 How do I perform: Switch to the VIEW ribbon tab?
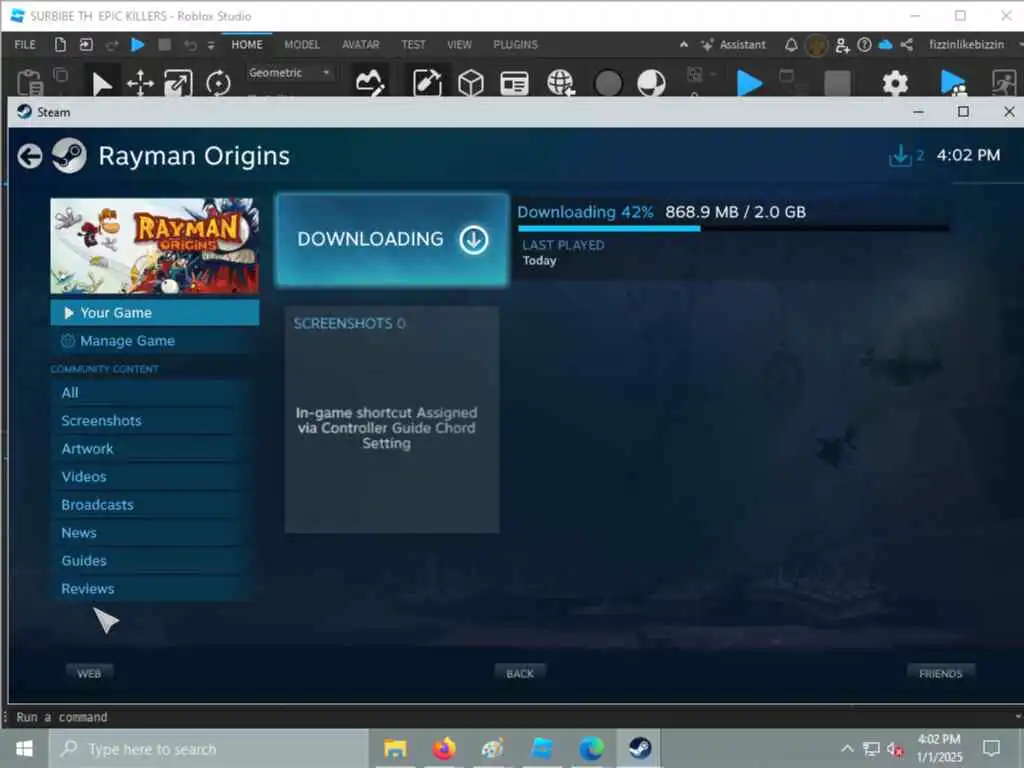coord(459,44)
